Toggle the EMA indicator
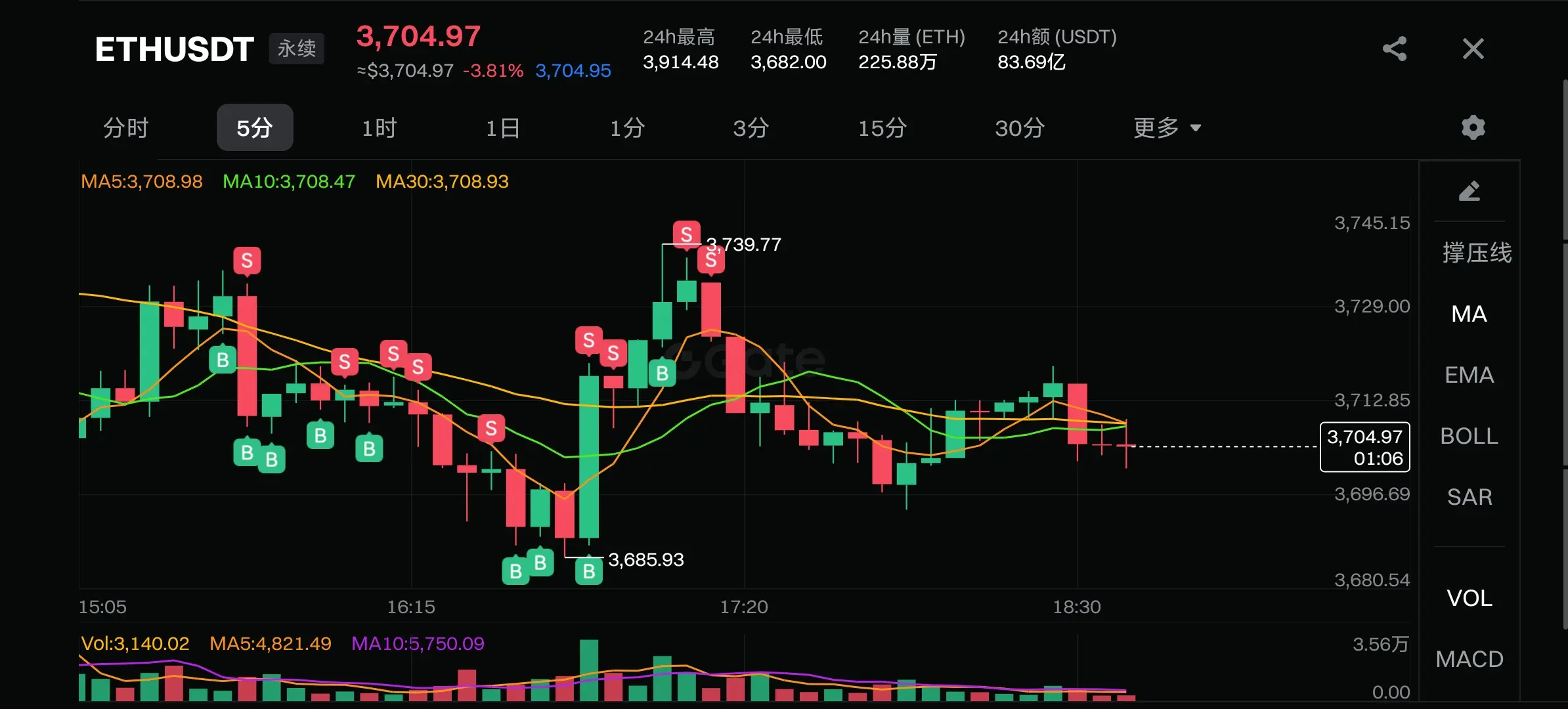 [x=1469, y=375]
